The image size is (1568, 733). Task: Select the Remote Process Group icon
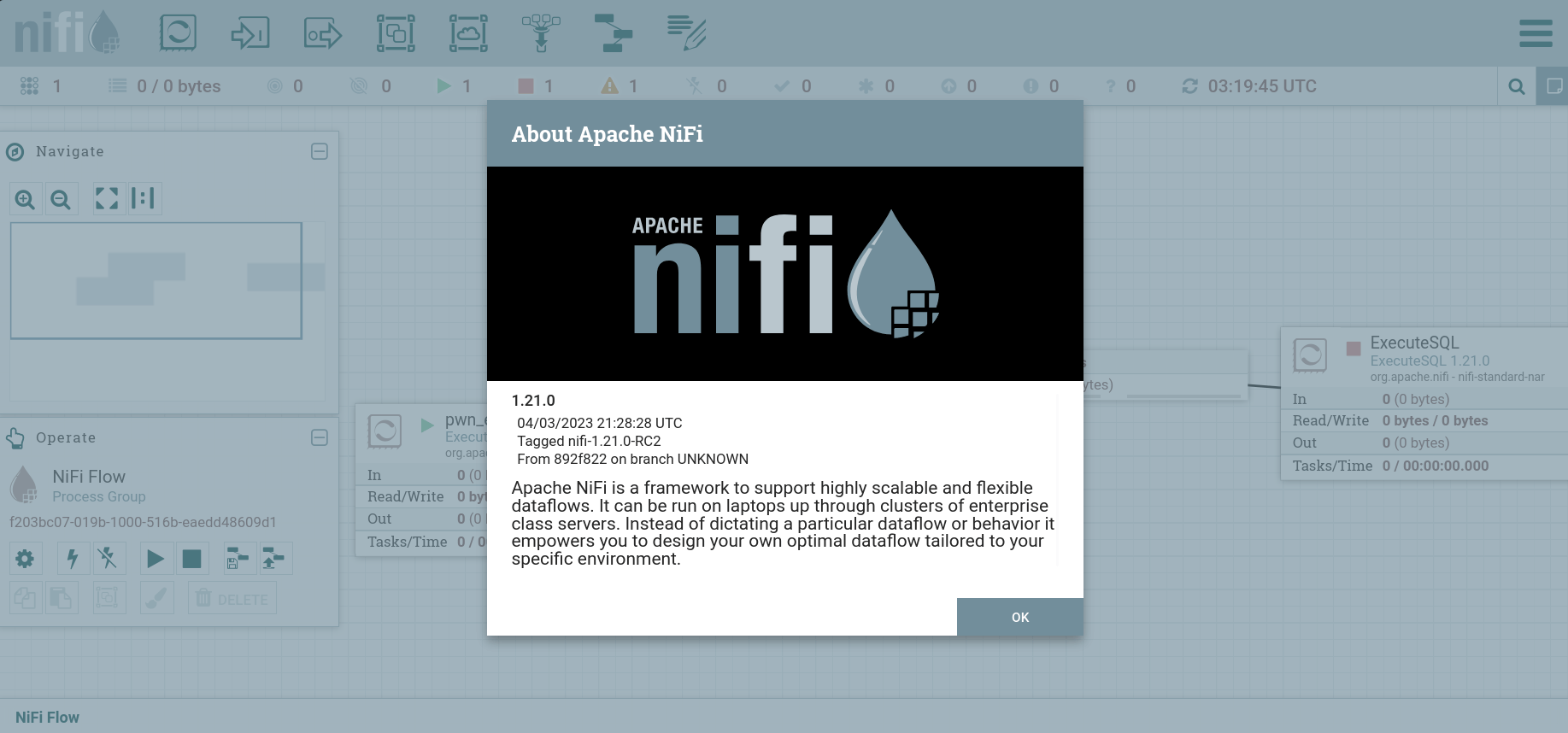click(x=469, y=33)
